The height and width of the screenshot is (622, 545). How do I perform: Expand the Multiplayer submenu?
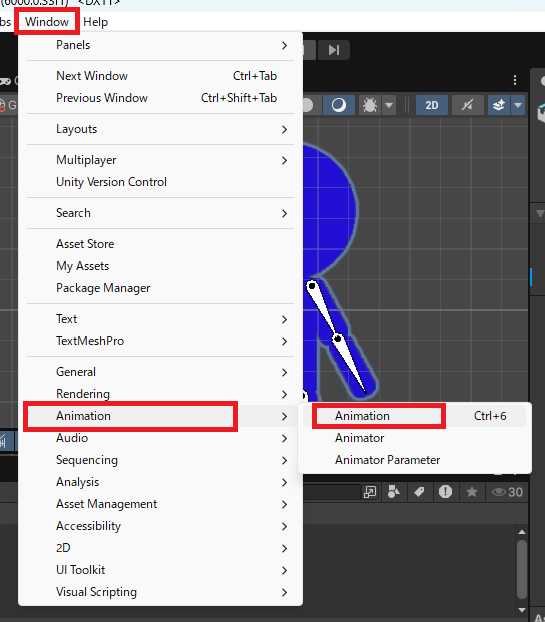[x=160, y=160]
